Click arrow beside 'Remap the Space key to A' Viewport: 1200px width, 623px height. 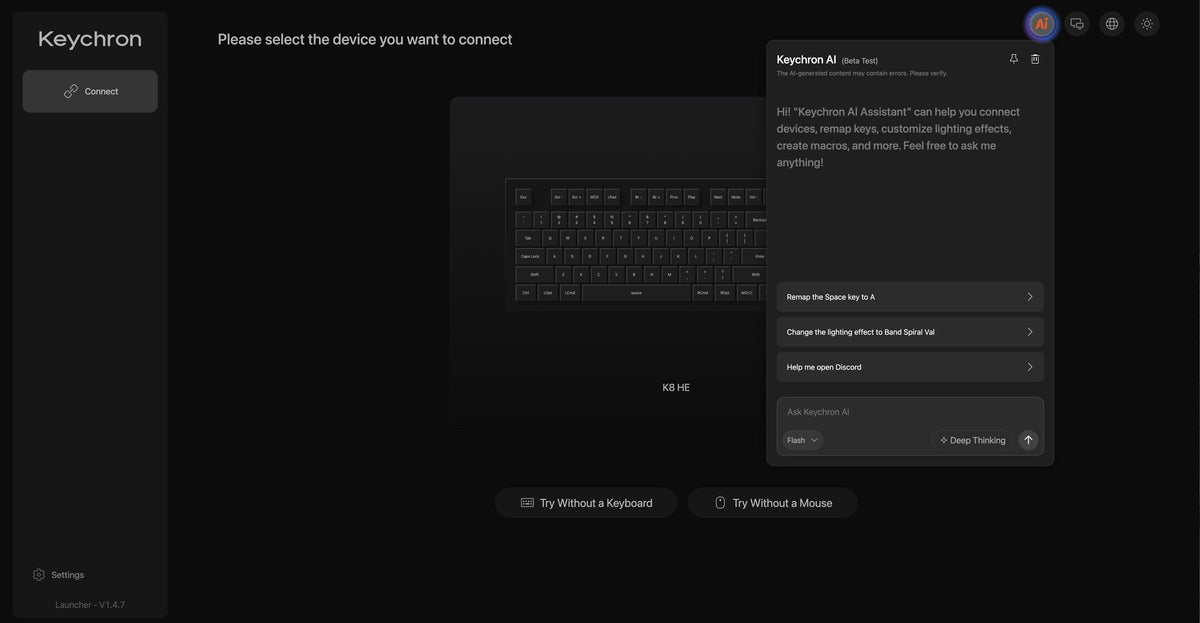1030,297
